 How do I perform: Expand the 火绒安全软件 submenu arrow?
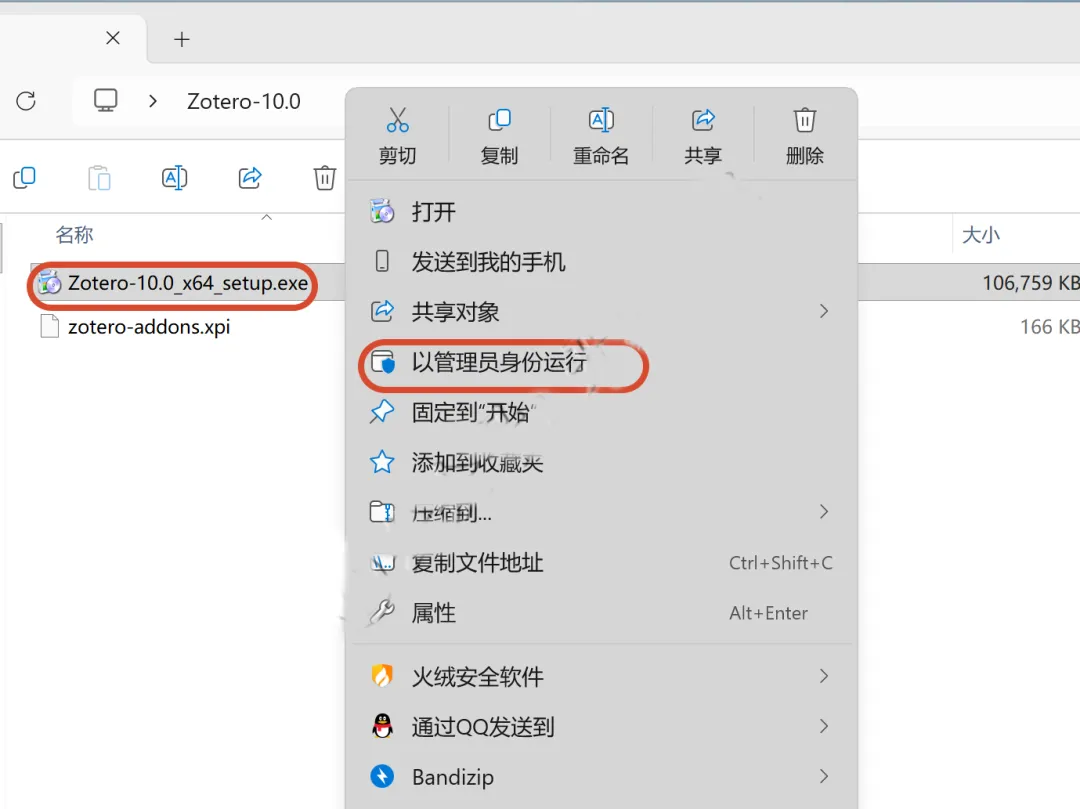click(824, 676)
